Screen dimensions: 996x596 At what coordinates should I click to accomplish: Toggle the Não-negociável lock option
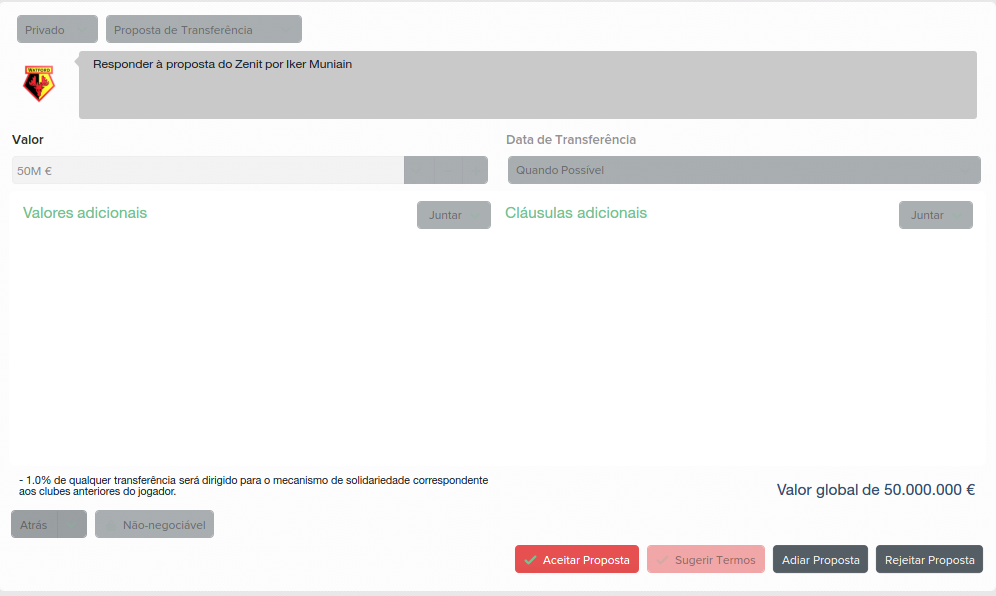pos(154,524)
